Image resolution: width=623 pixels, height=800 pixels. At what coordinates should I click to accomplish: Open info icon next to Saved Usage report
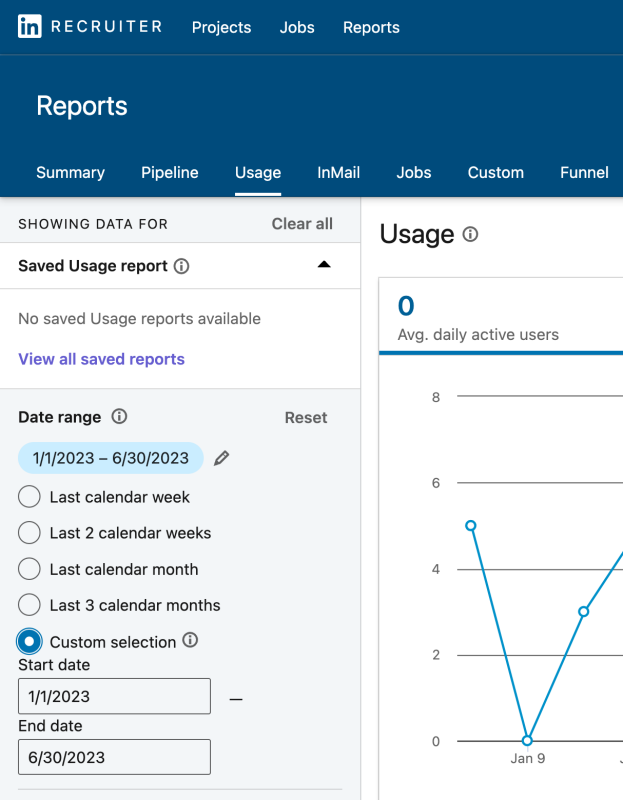(x=181, y=266)
